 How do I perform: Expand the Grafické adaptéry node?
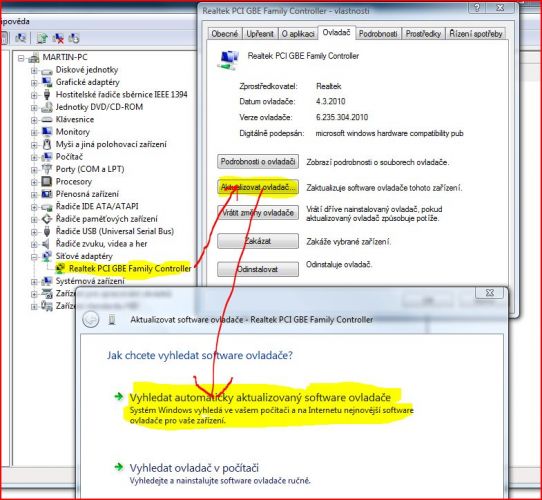pyautogui.click(x=34, y=83)
